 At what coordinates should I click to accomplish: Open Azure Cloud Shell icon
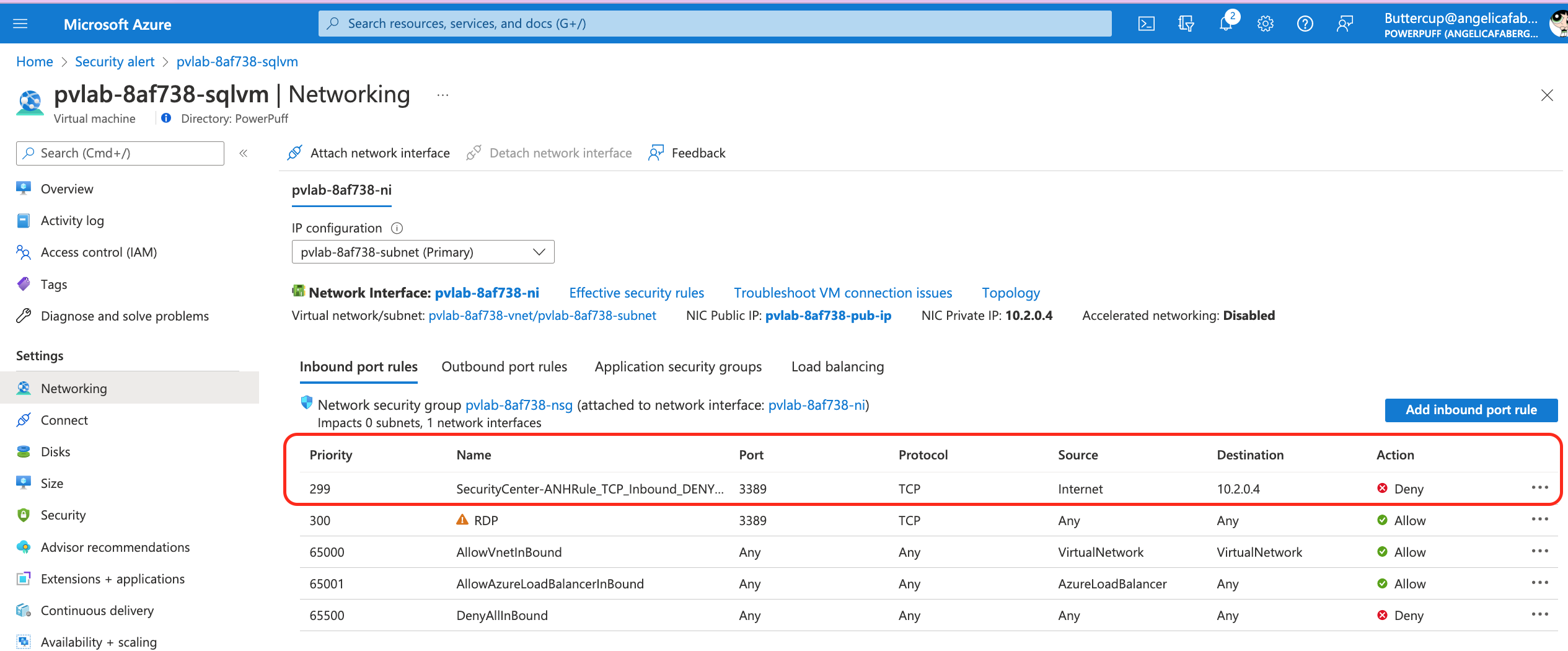point(1146,24)
